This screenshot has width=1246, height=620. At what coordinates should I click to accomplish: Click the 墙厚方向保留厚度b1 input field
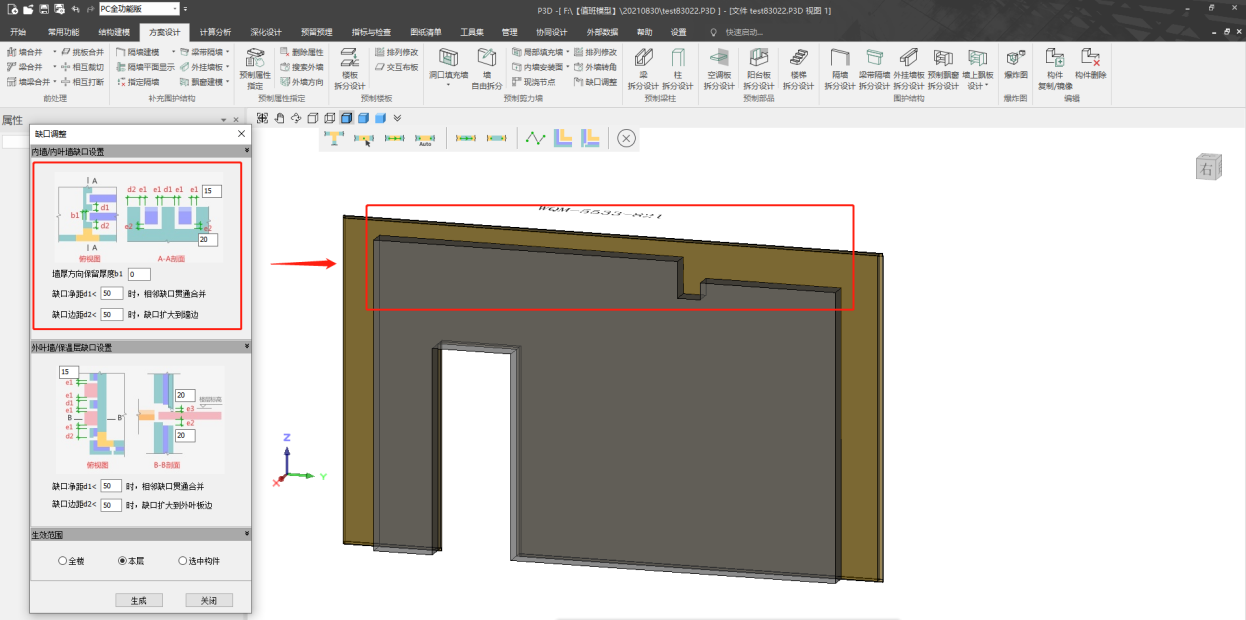(x=139, y=274)
